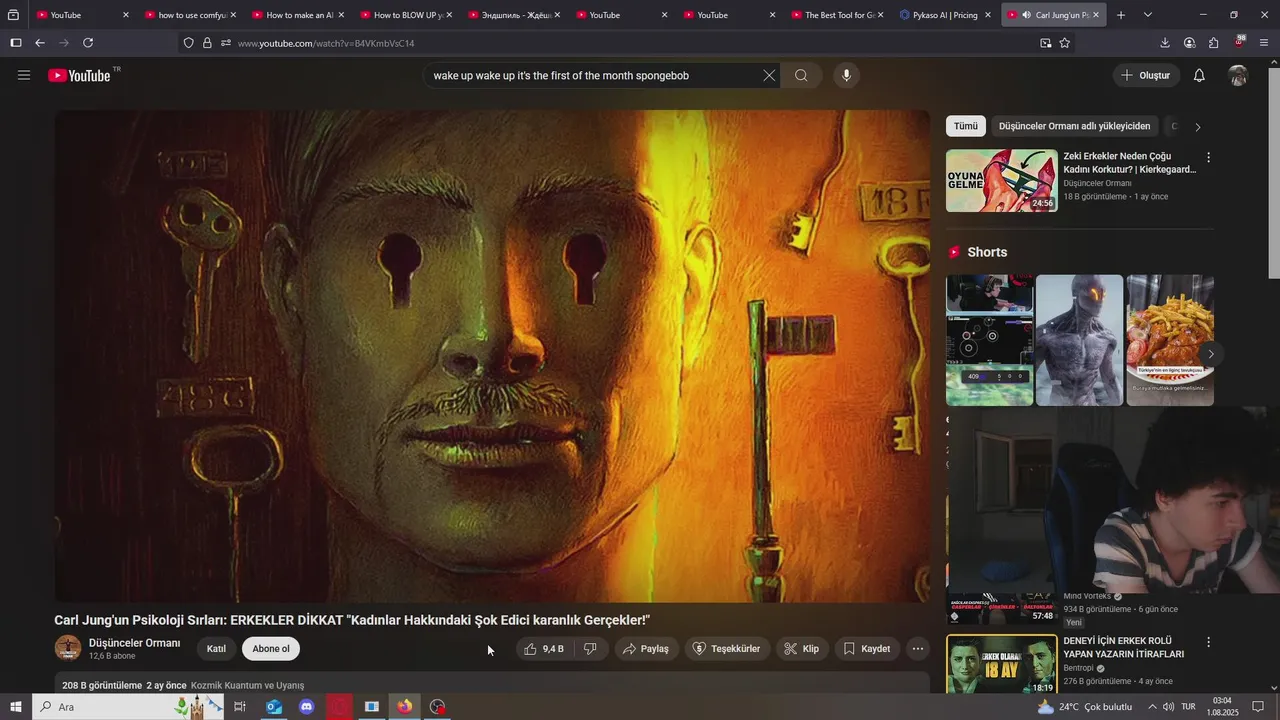Reload the current page
Screen dimensions: 1280x720
click(88, 43)
